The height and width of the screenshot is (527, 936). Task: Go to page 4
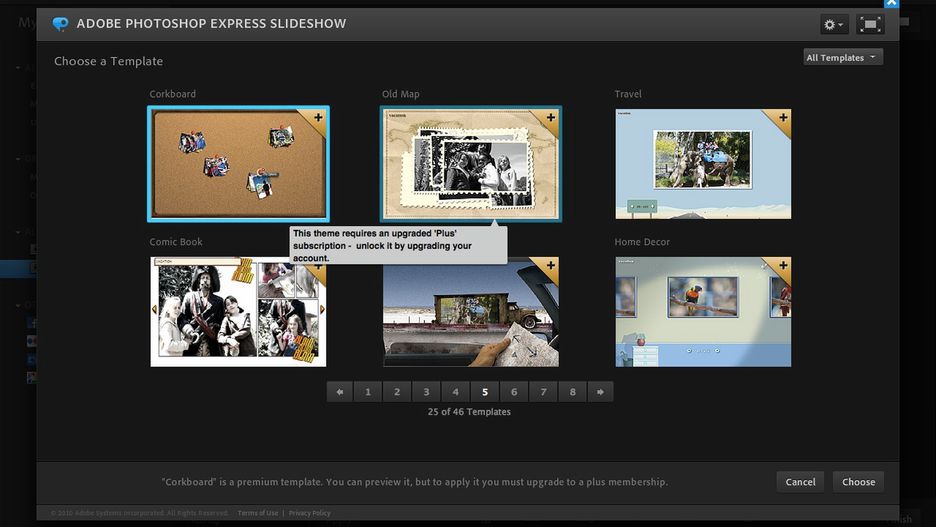(455, 392)
